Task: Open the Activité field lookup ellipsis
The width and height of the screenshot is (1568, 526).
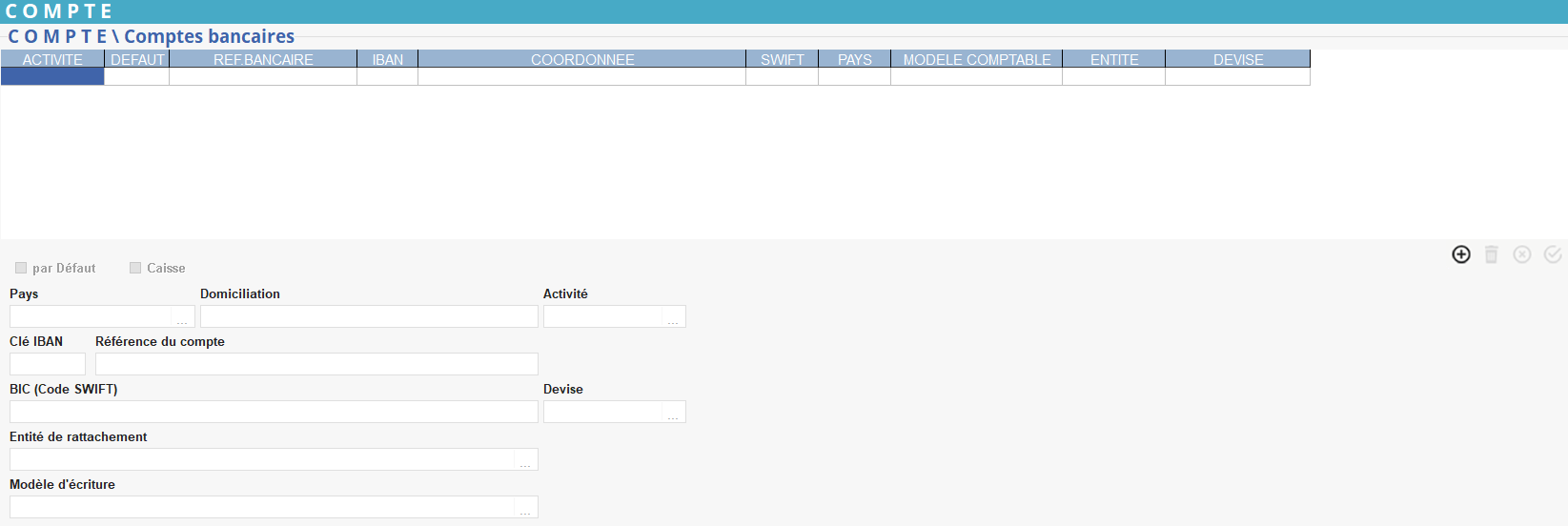Action: (x=673, y=317)
